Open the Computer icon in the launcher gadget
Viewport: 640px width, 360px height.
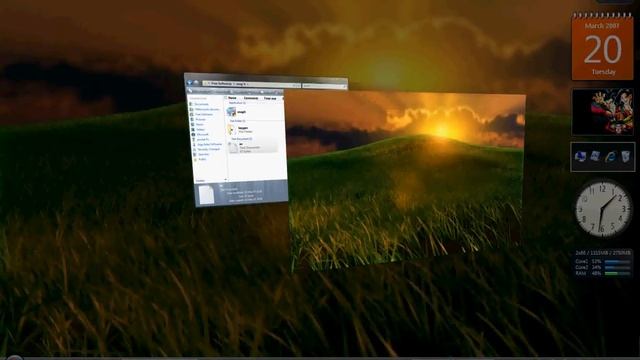click(x=580, y=156)
